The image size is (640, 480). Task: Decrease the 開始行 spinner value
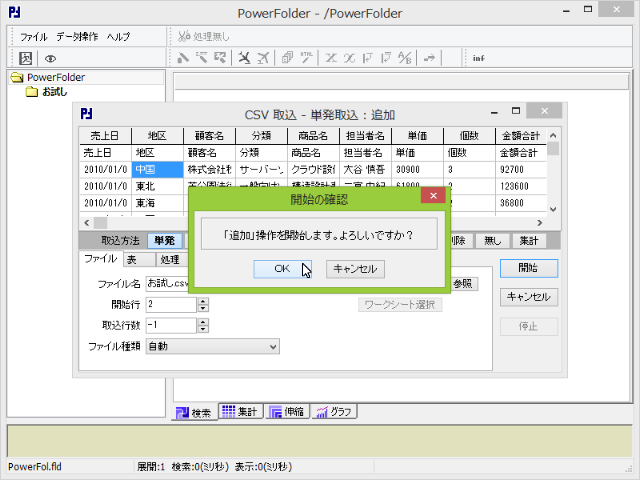[203, 308]
